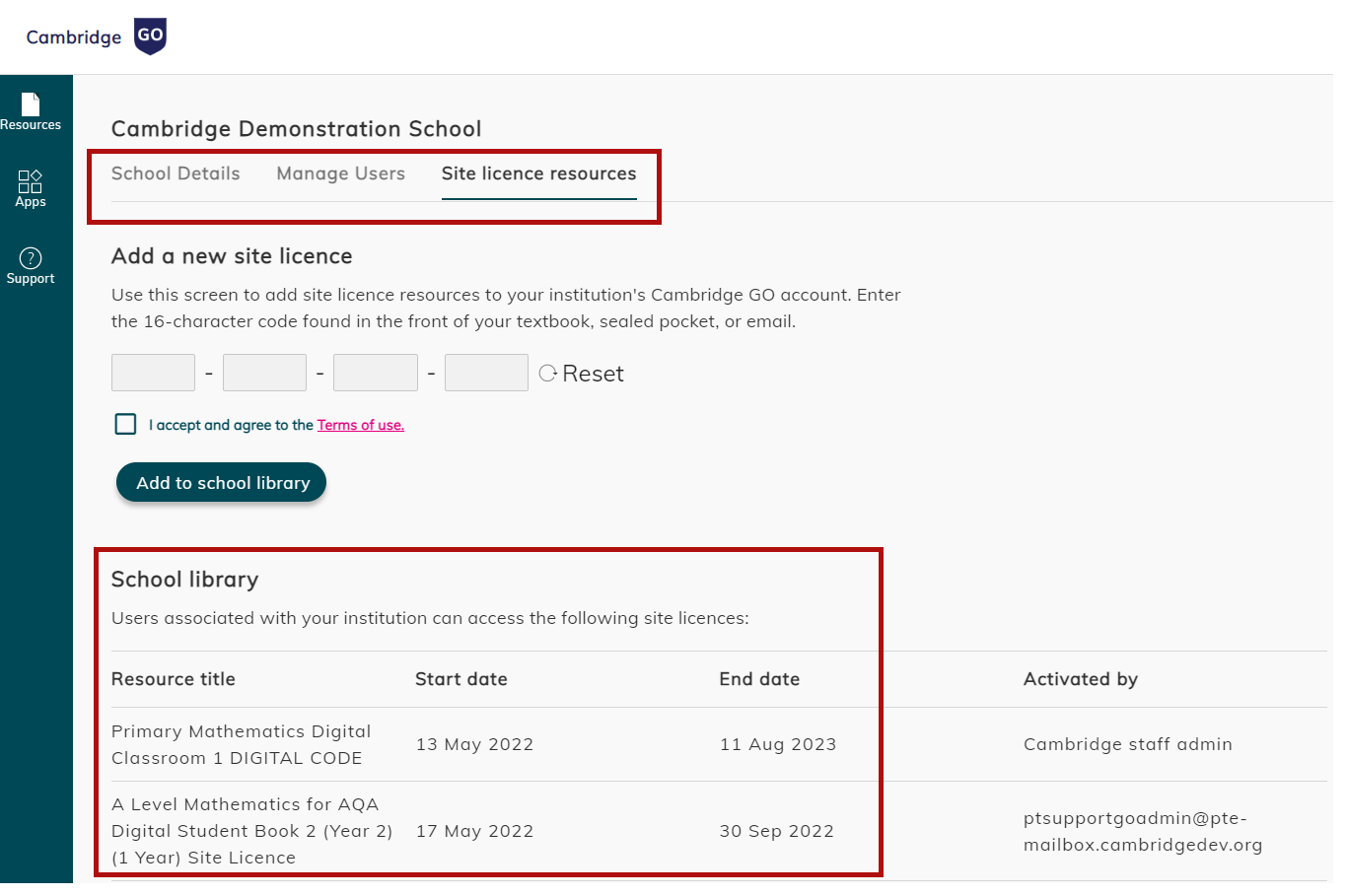Image resolution: width=1346 pixels, height=896 pixels.
Task: Open the Manage Users tab
Action: pyautogui.click(x=340, y=172)
